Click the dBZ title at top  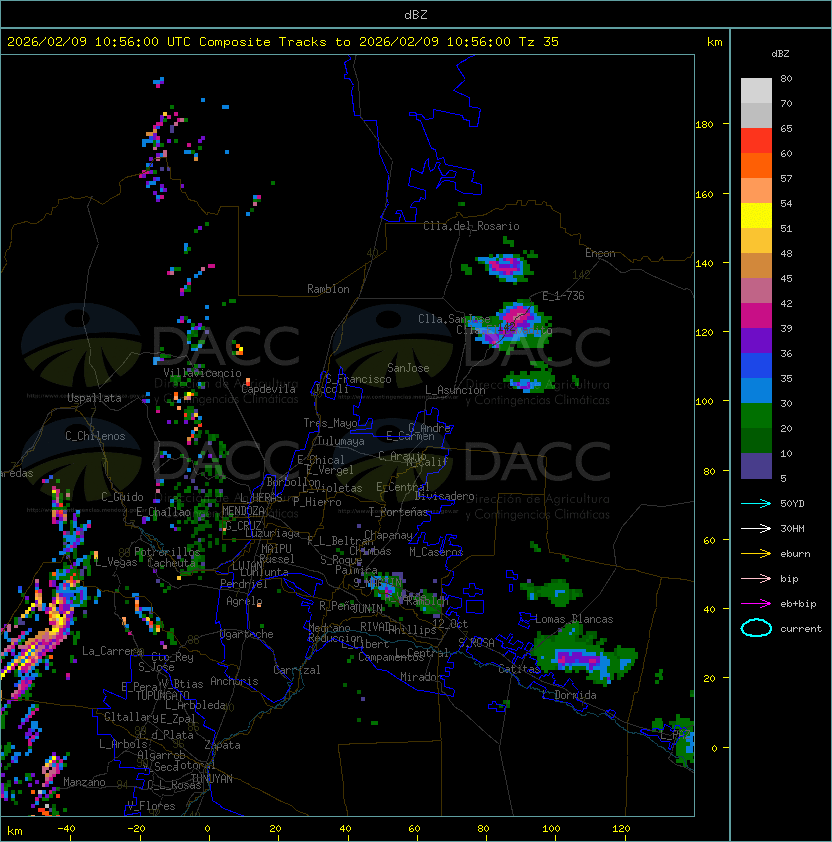tap(416, 14)
